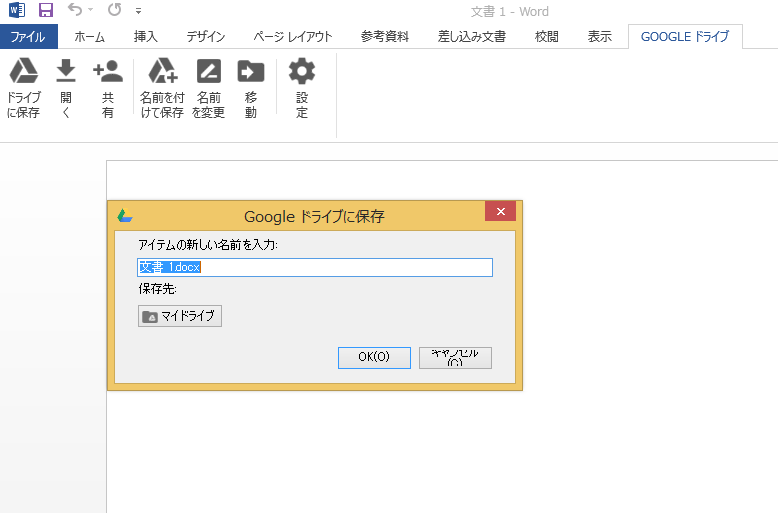Screen dimensions: 778x513
Task: Switch to the 挿入 (Insert) tab
Action: point(145,37)
